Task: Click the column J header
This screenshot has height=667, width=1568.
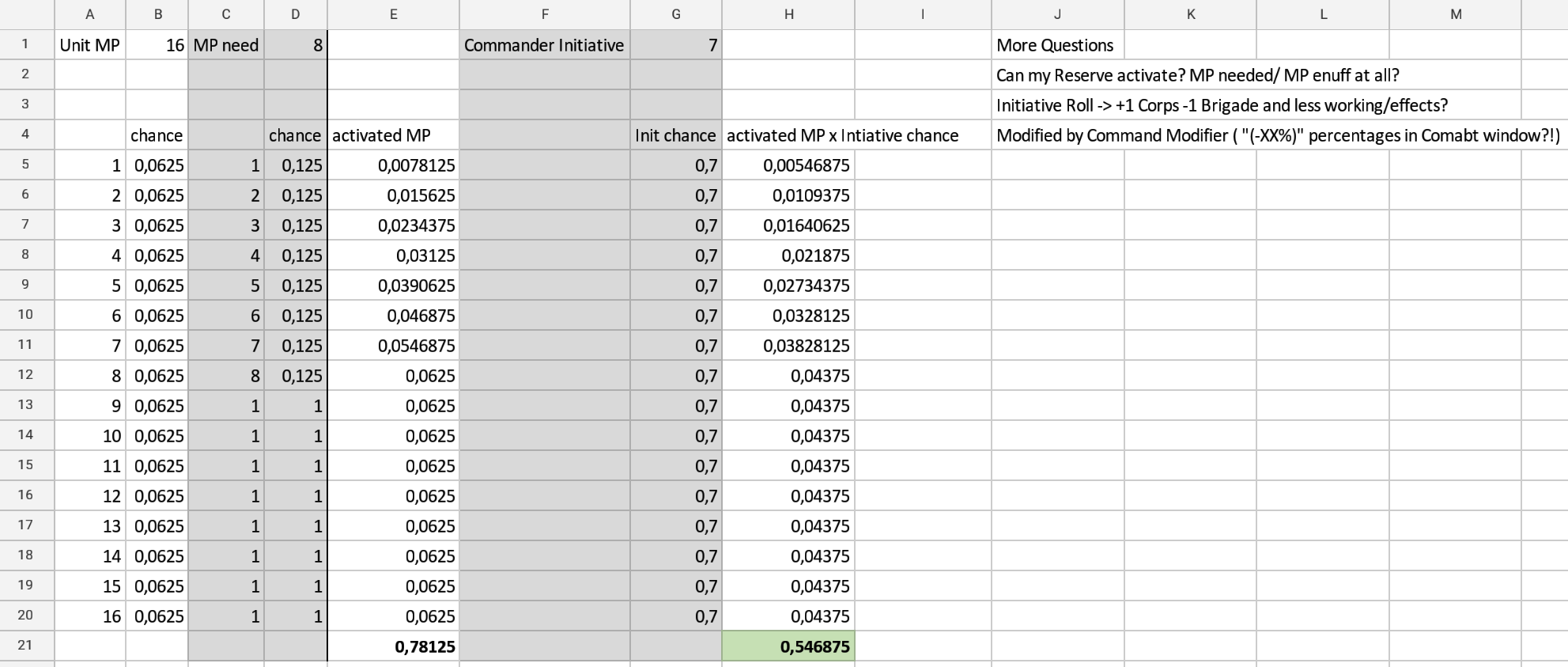Action: pos(1057,14)
